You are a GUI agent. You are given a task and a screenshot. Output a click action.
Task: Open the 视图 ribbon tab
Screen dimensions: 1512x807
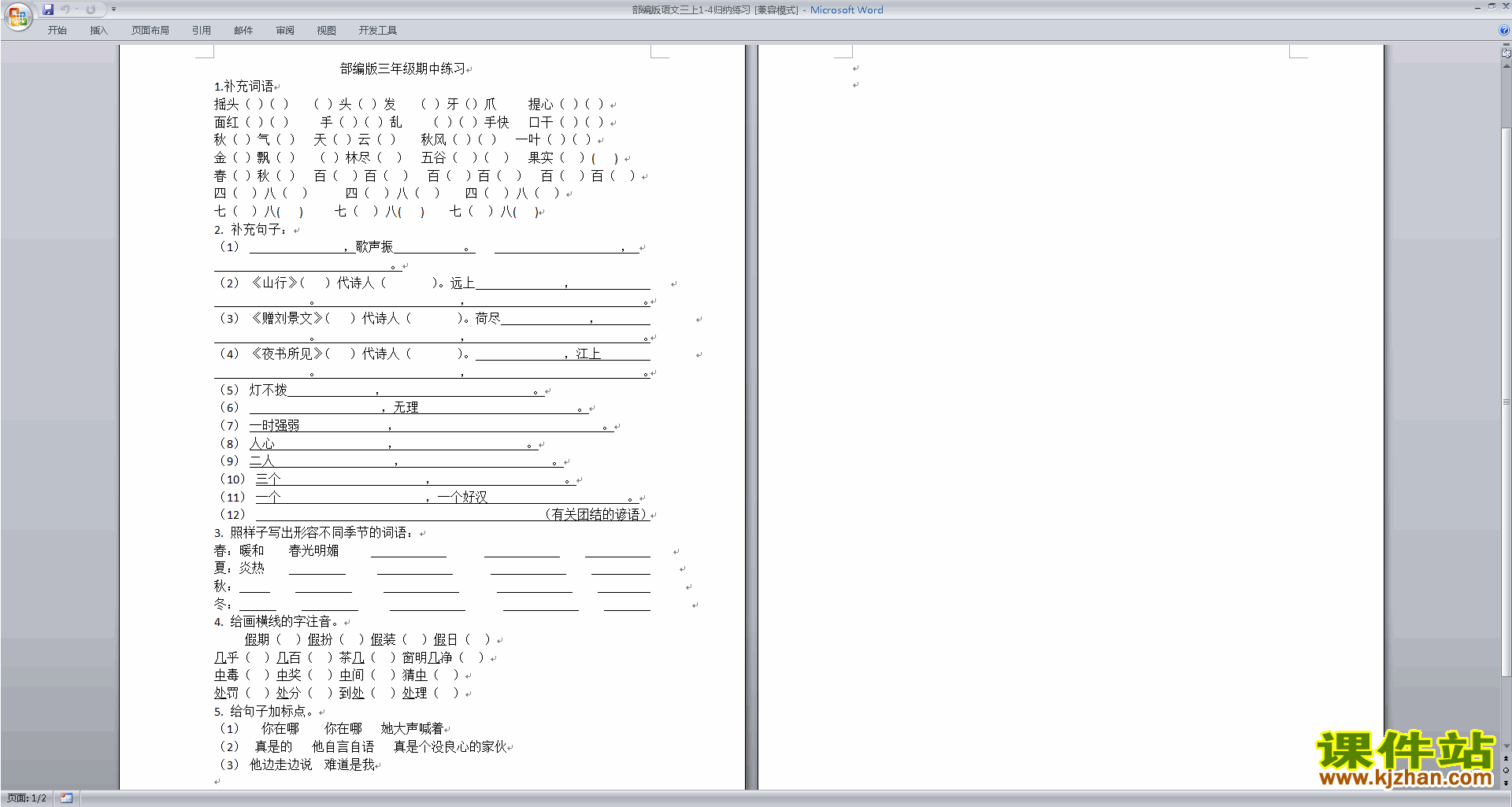(x=326, y=30)
